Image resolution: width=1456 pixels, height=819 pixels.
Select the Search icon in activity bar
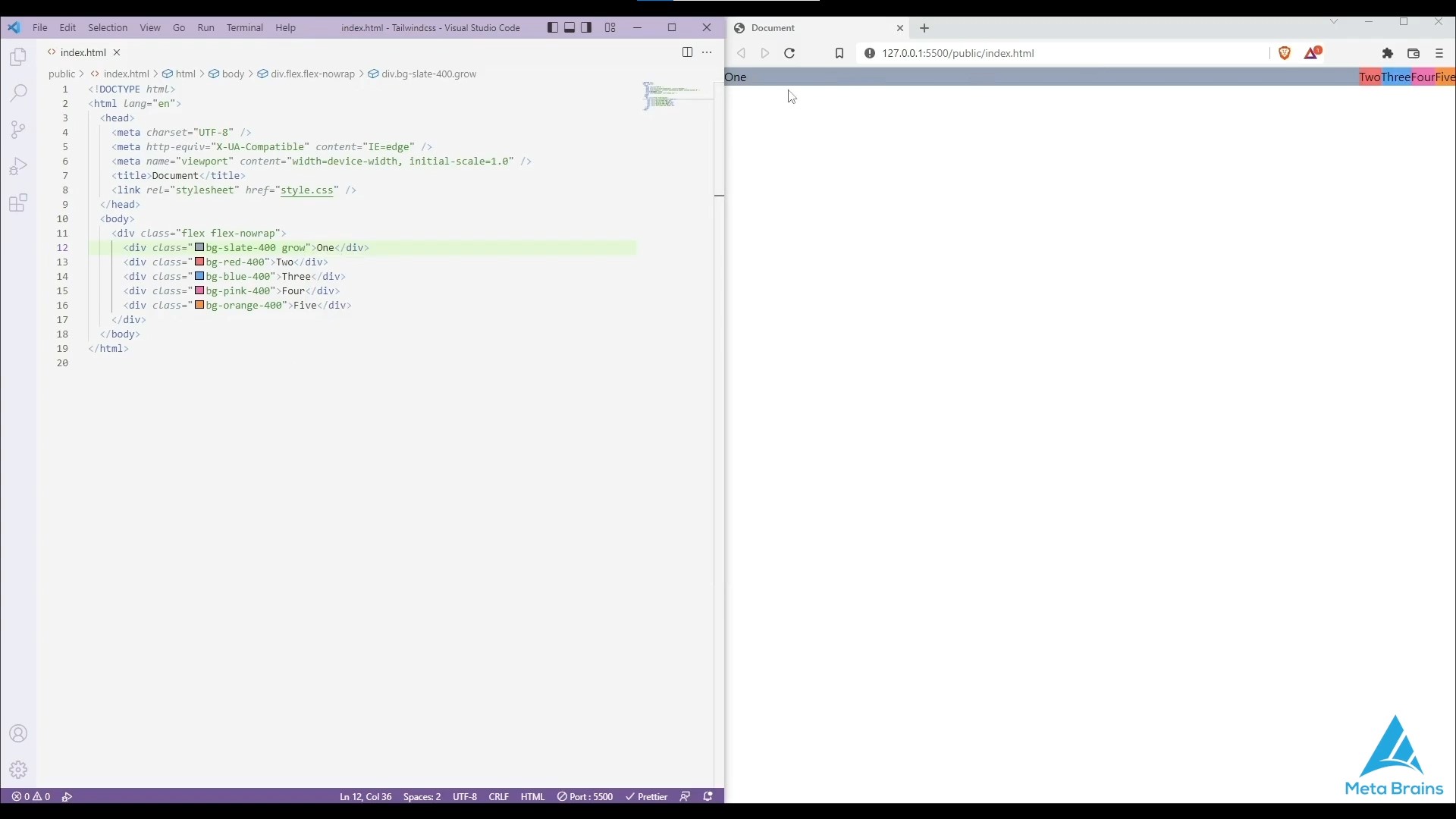click(17, 93)
